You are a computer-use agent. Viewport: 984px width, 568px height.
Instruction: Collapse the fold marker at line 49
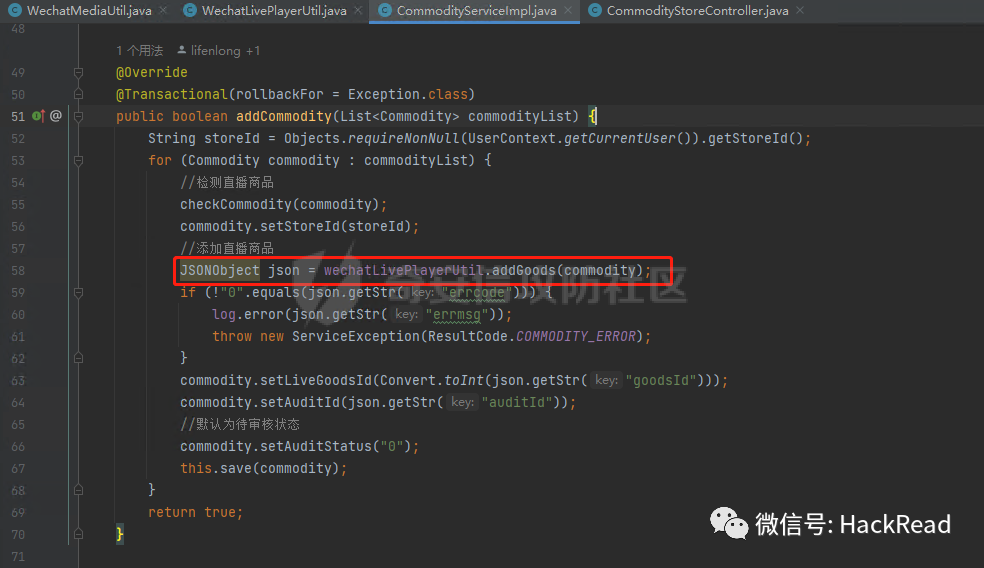coord(78,73)
